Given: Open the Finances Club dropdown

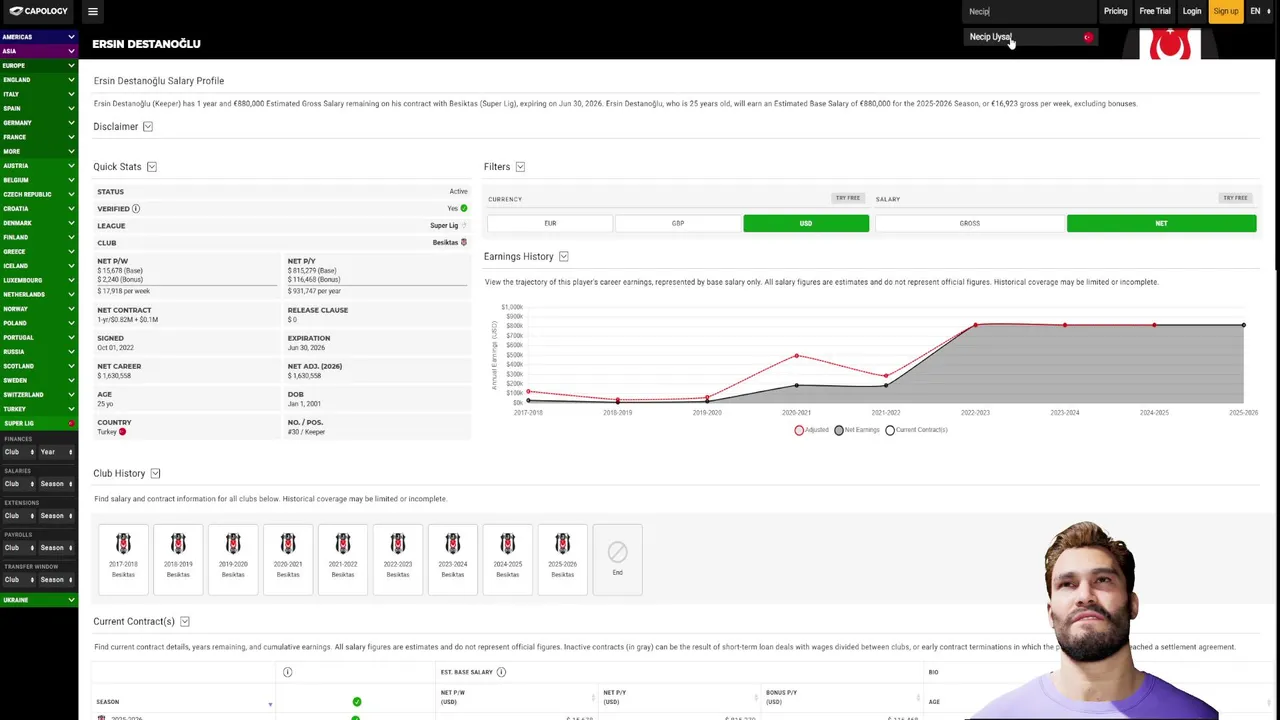Looking at the screenshot, I should [19, 452].
